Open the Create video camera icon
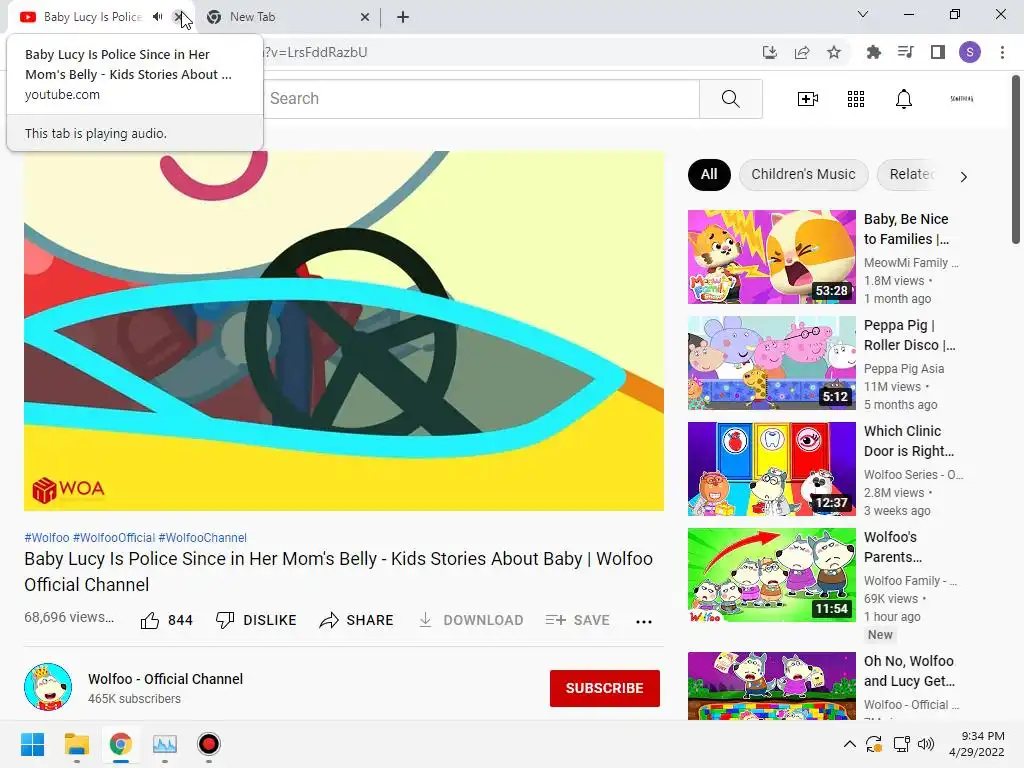Image resolution: width=1024 pixels, height=768 pixels. pos(808,99)
